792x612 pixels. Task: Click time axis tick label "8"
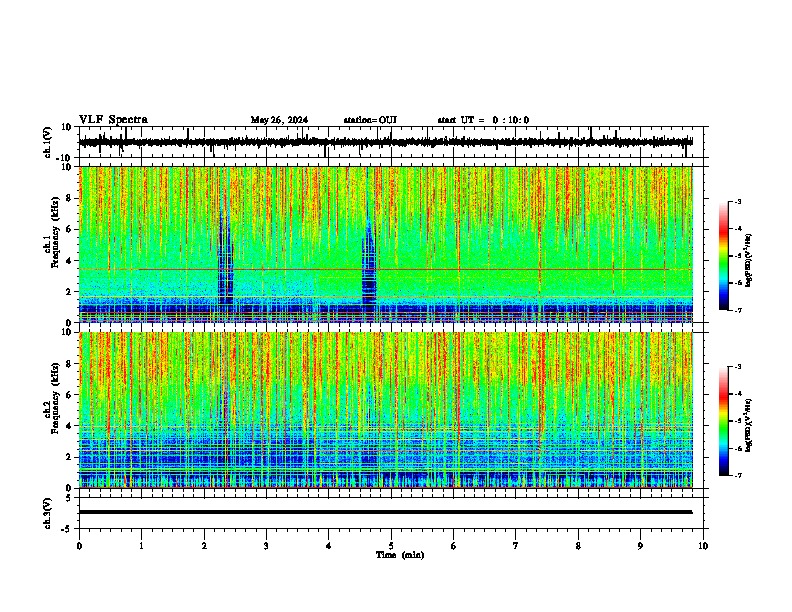578,546
